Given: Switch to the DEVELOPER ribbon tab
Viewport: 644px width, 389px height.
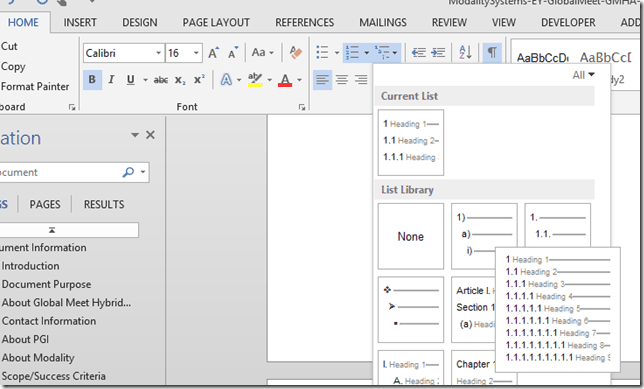Looking at the screenshot, I should (x=568, y=22).
